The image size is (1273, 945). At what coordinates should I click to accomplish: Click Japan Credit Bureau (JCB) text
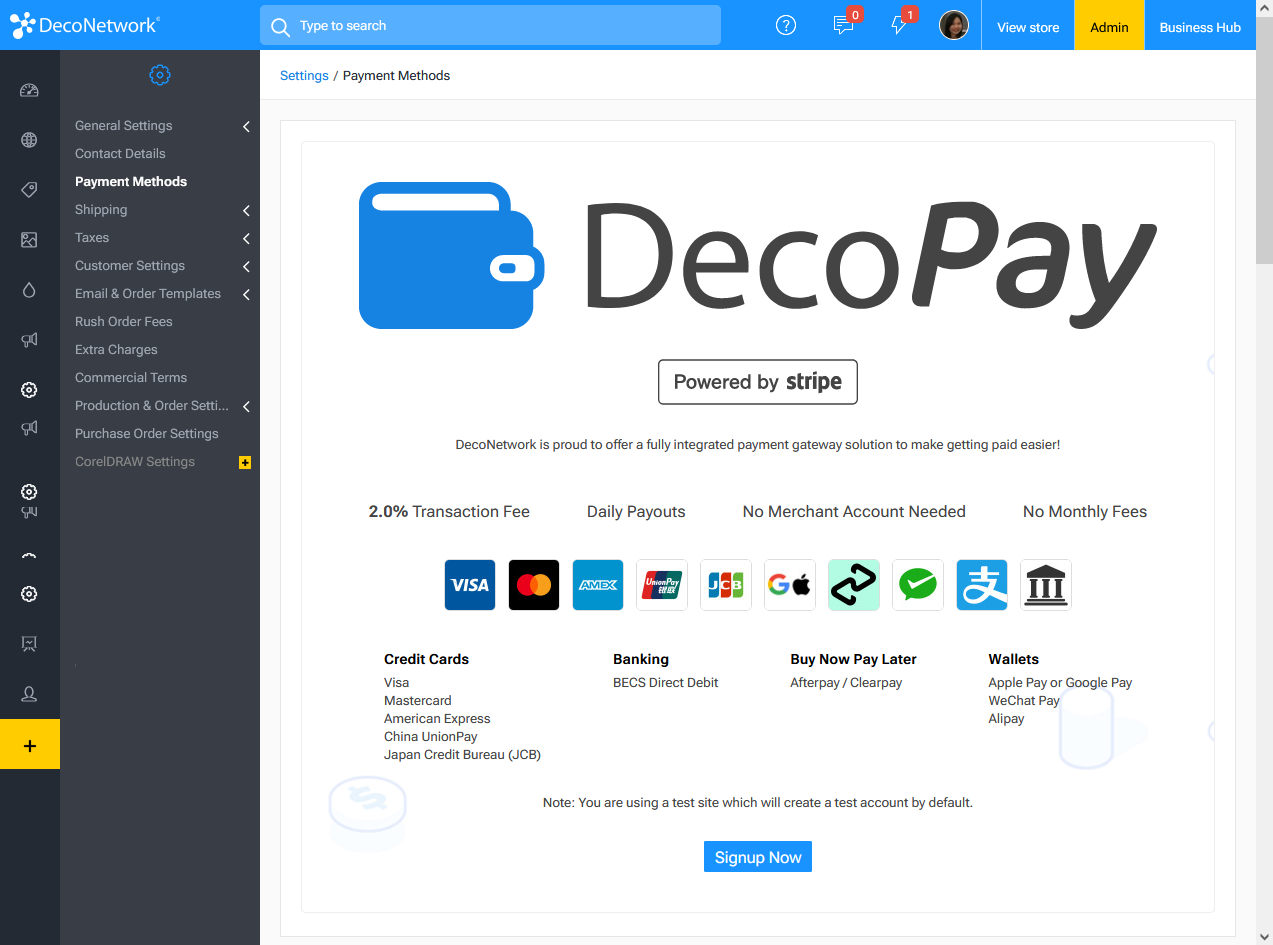462,754
